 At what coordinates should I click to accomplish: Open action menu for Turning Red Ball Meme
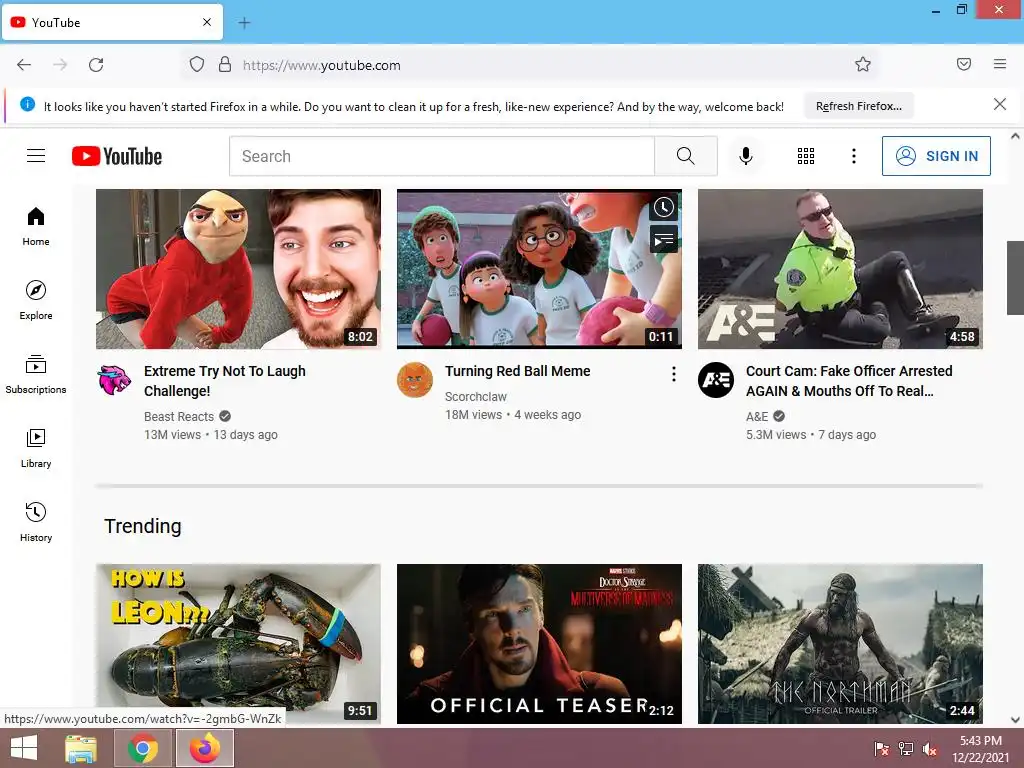click(x=674, y=374)
